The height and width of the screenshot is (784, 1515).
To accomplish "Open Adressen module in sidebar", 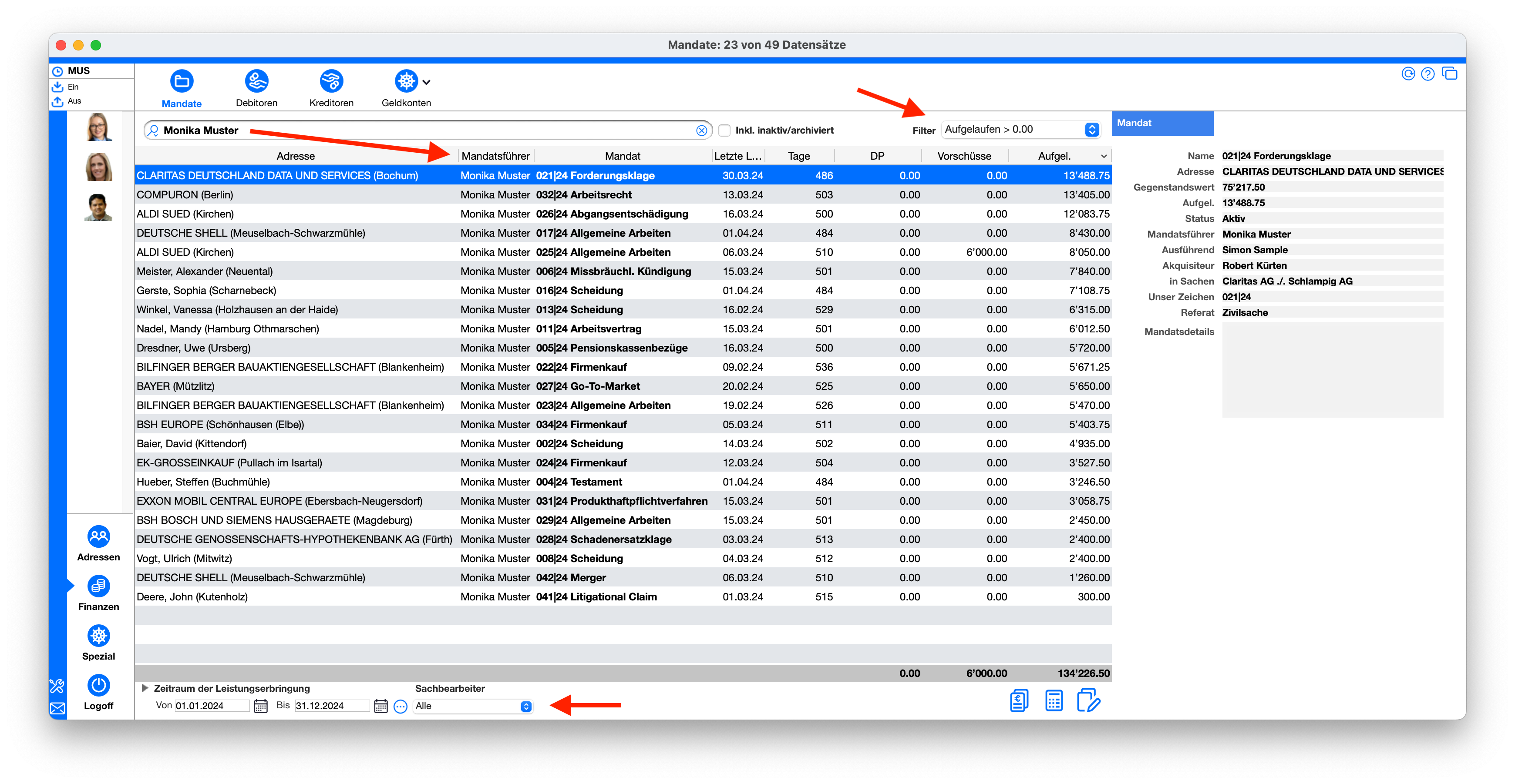I will tap(98, 544).
